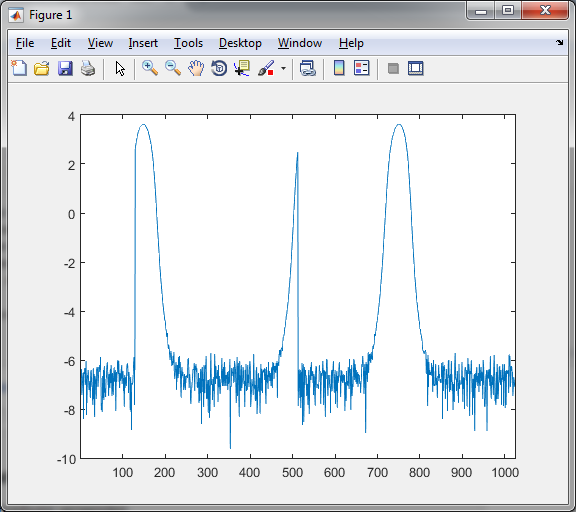This screenshot has width=576, height=512.
Task: Print the figure with the printer icon
Action: click(88, 68)
